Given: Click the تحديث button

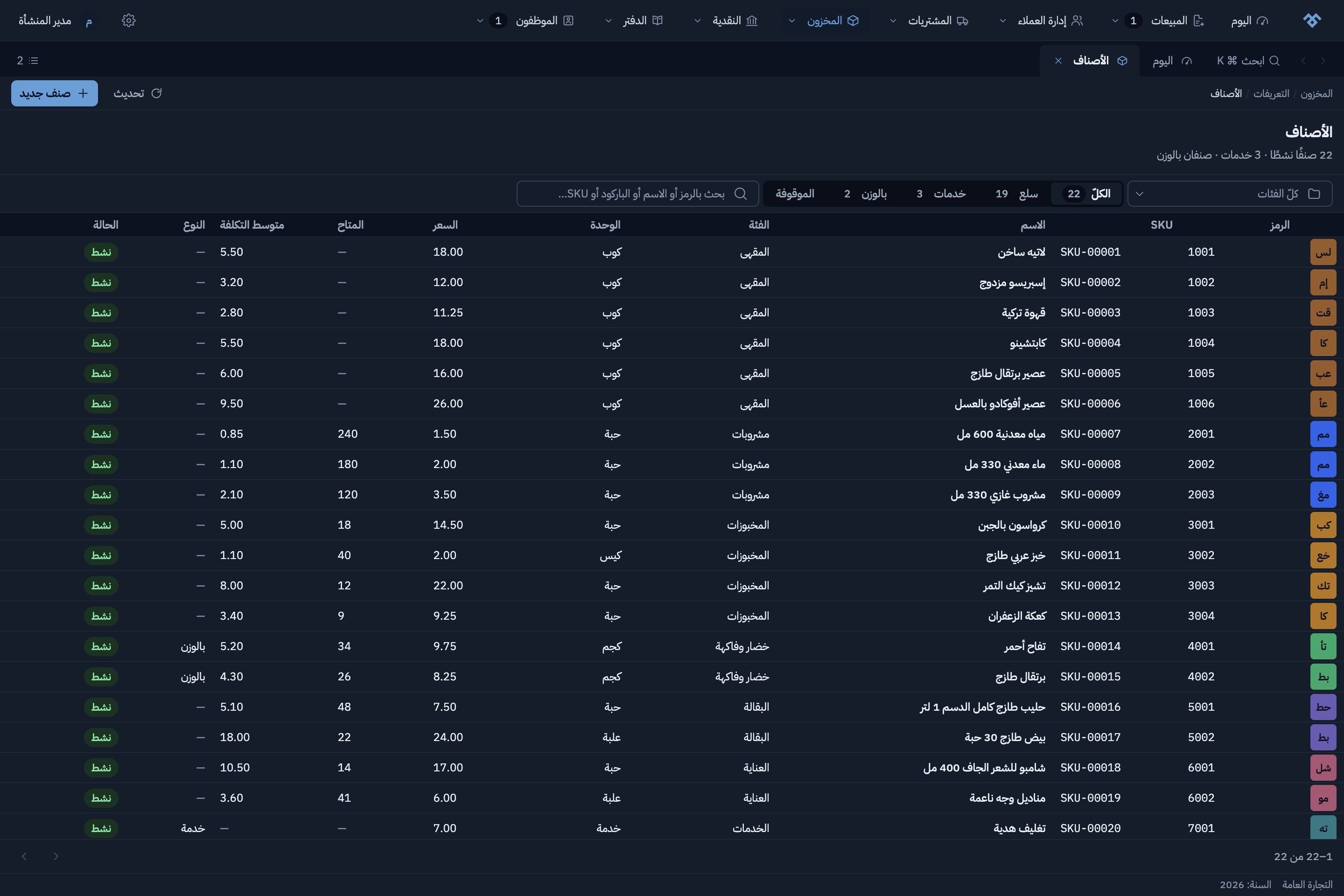Looking at the screenshot, I should (138, 93).
